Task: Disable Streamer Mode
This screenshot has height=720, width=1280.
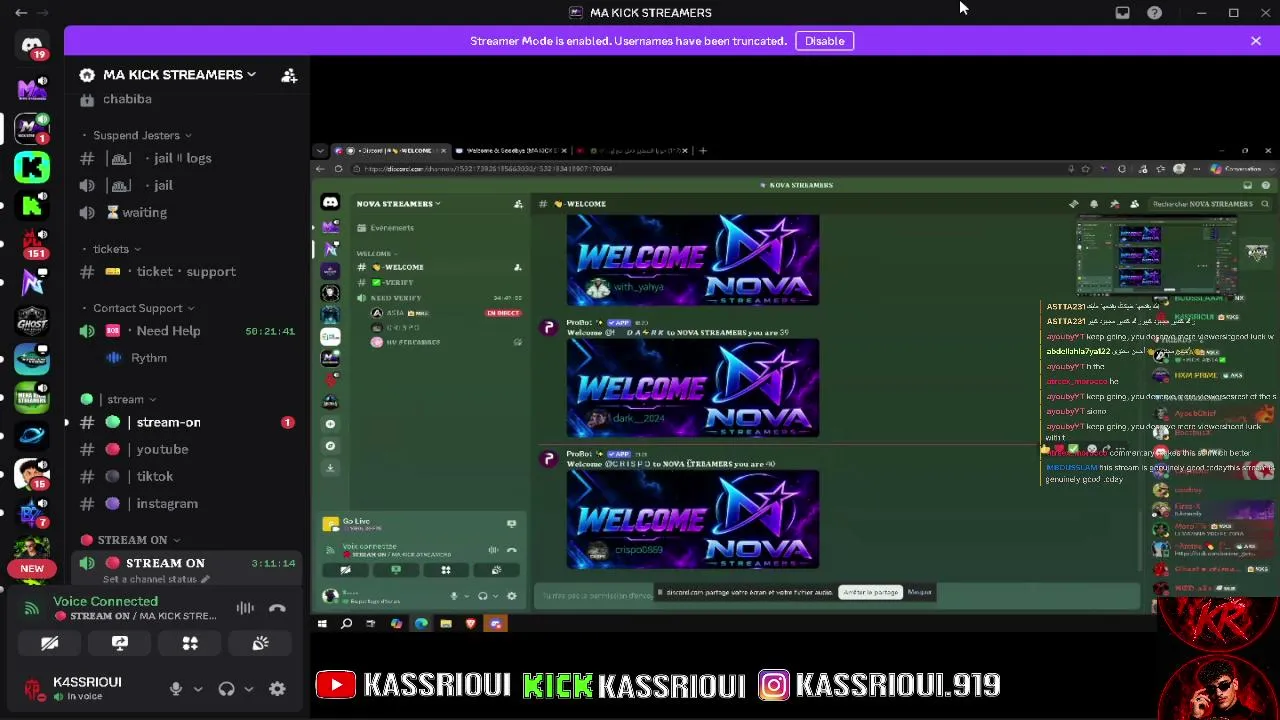Action: pyautogui.click(x=825, y=41)
